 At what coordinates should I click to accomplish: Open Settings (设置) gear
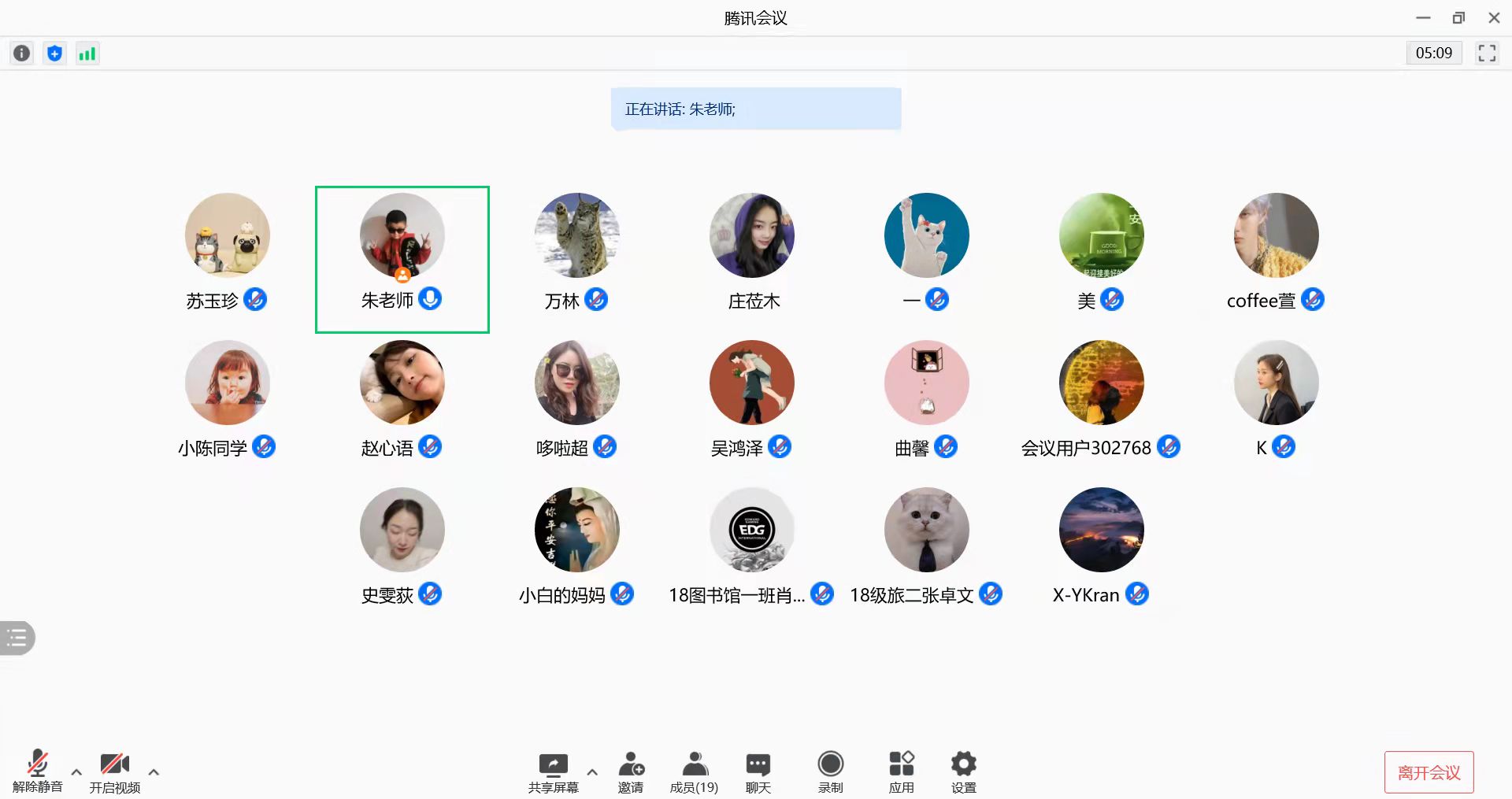963,772
